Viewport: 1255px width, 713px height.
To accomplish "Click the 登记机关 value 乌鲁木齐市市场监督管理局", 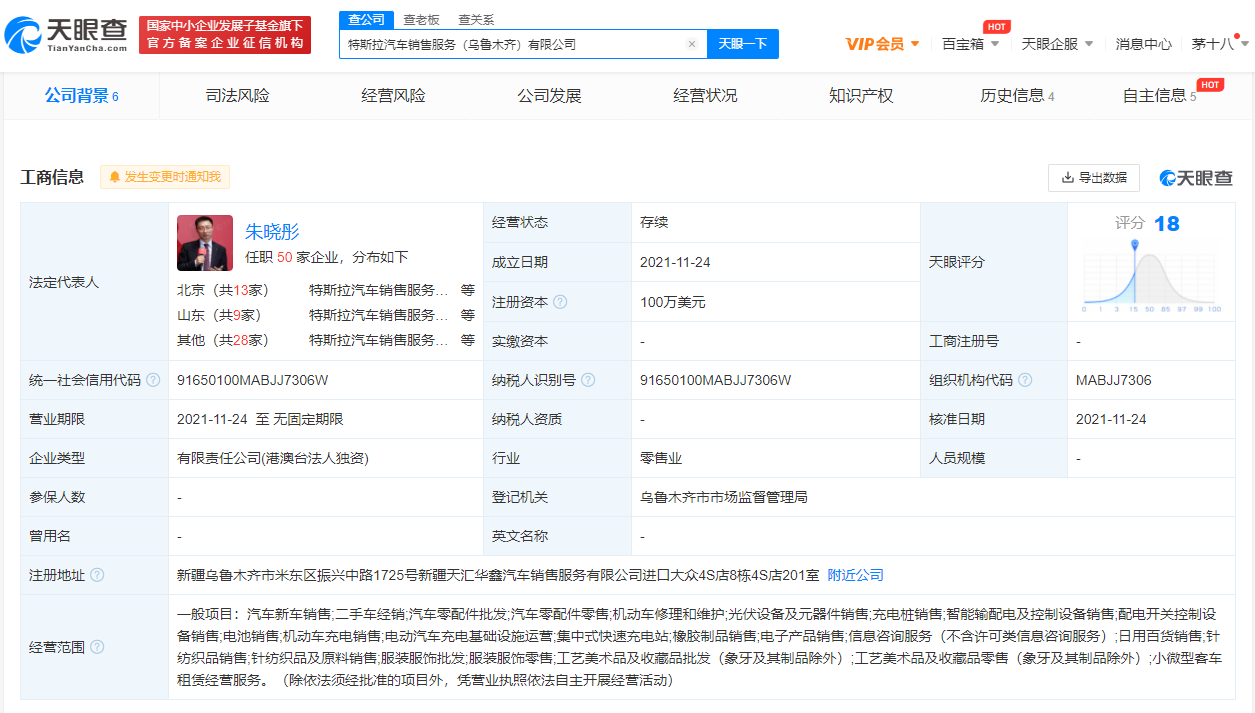I will tap(724, 497).
